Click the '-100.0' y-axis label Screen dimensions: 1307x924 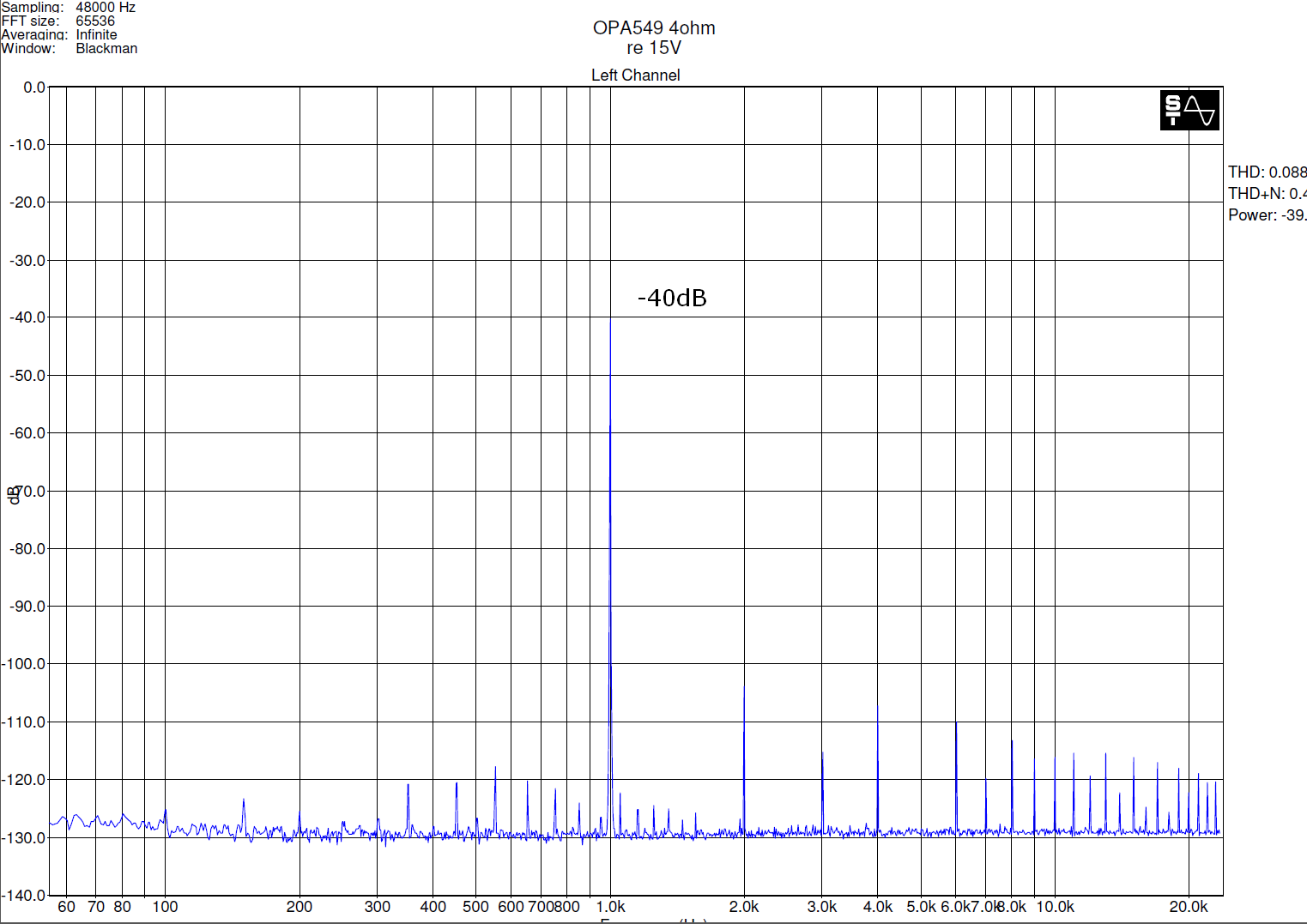coord(24,664)
